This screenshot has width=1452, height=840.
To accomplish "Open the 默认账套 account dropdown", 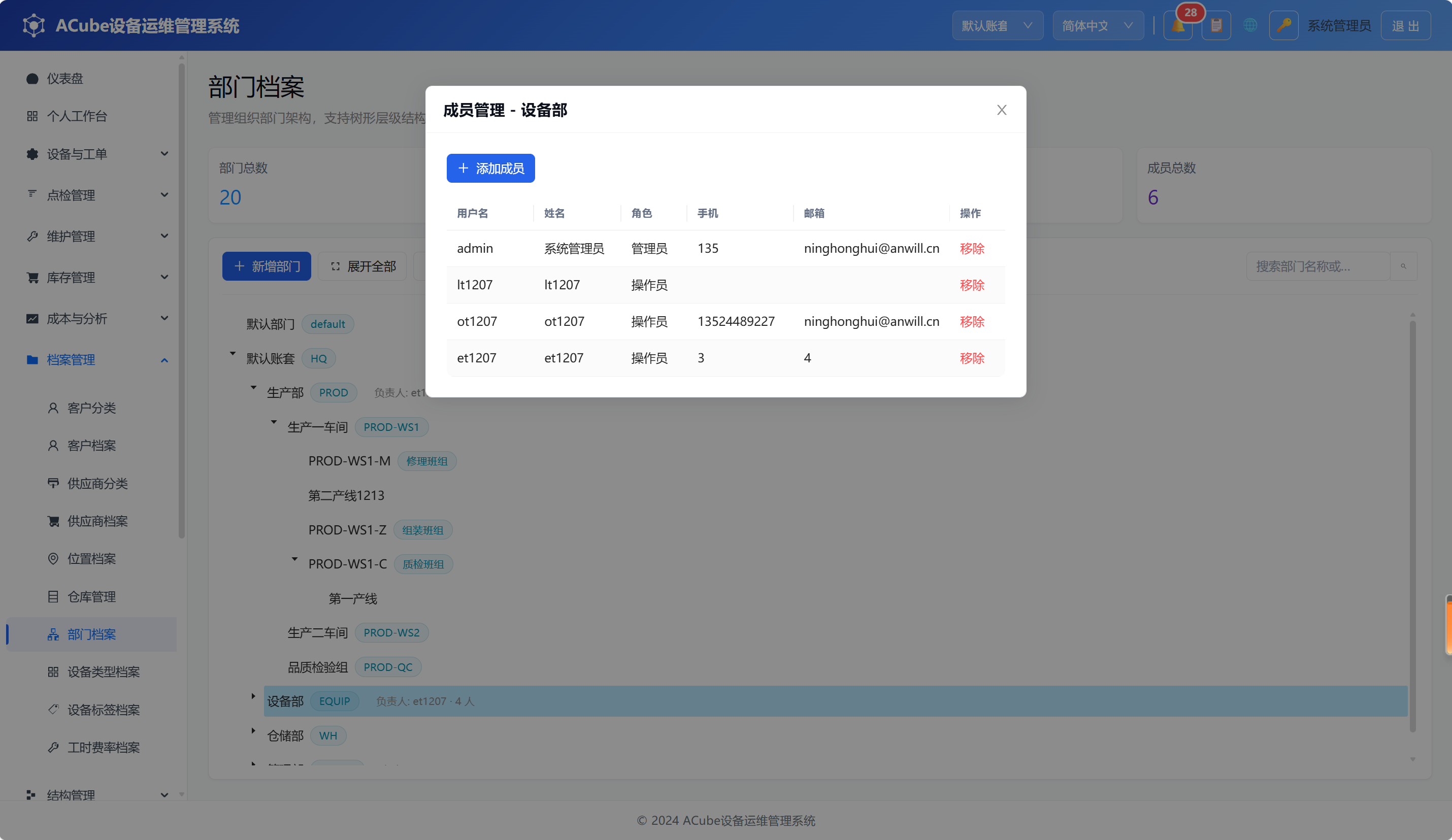I will click(998, 26).
